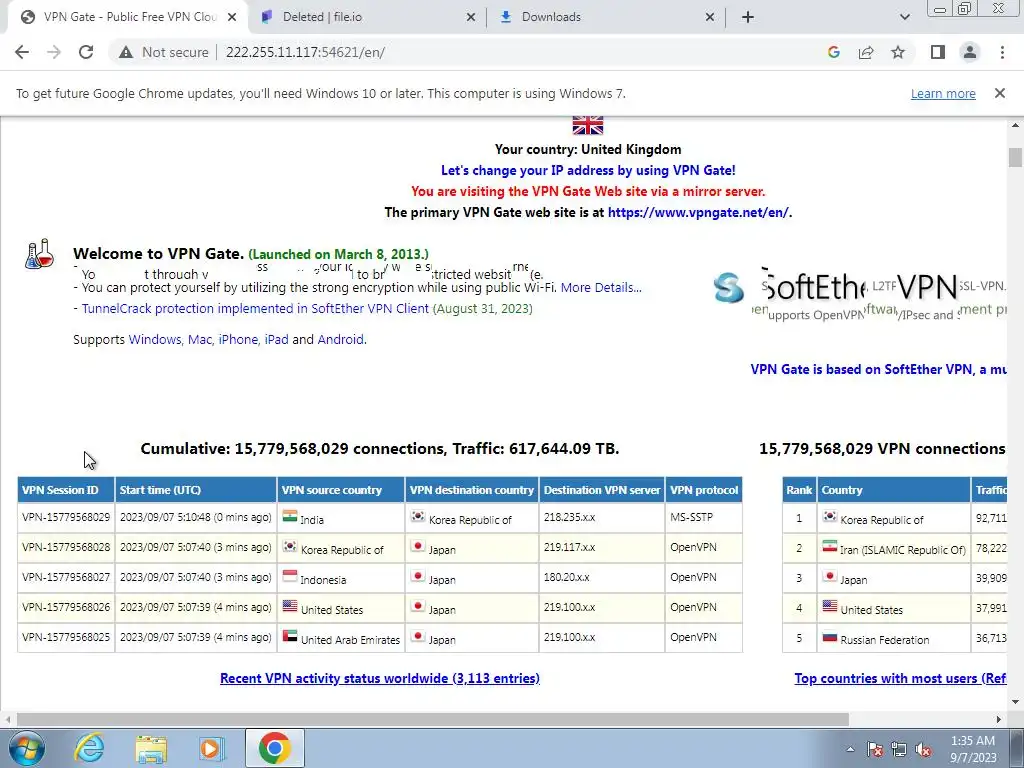Click the horizontal scrollbar right arrow

pyautogui.click(x=999, y=720)
